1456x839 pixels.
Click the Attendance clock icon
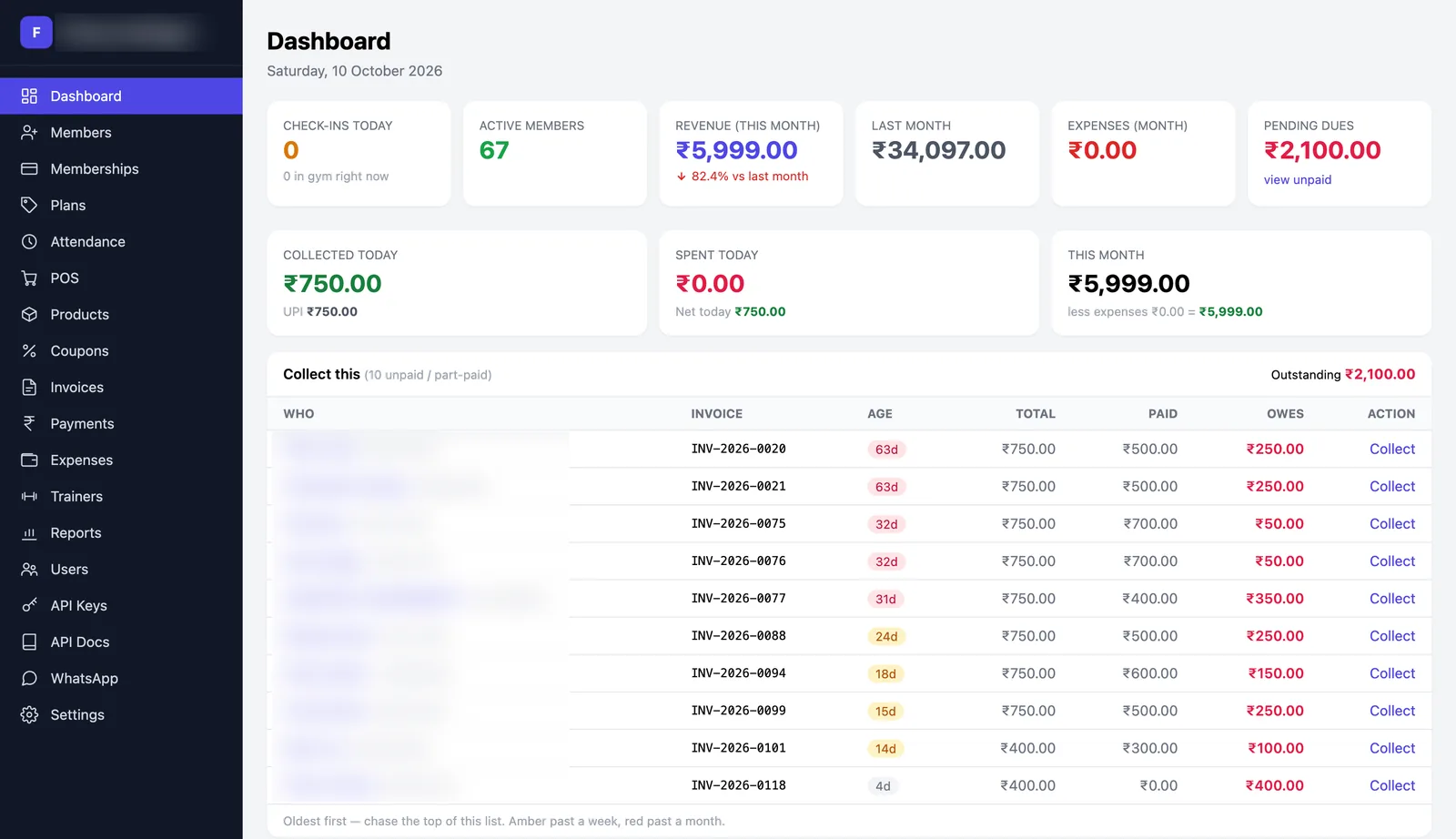(29, 241)
